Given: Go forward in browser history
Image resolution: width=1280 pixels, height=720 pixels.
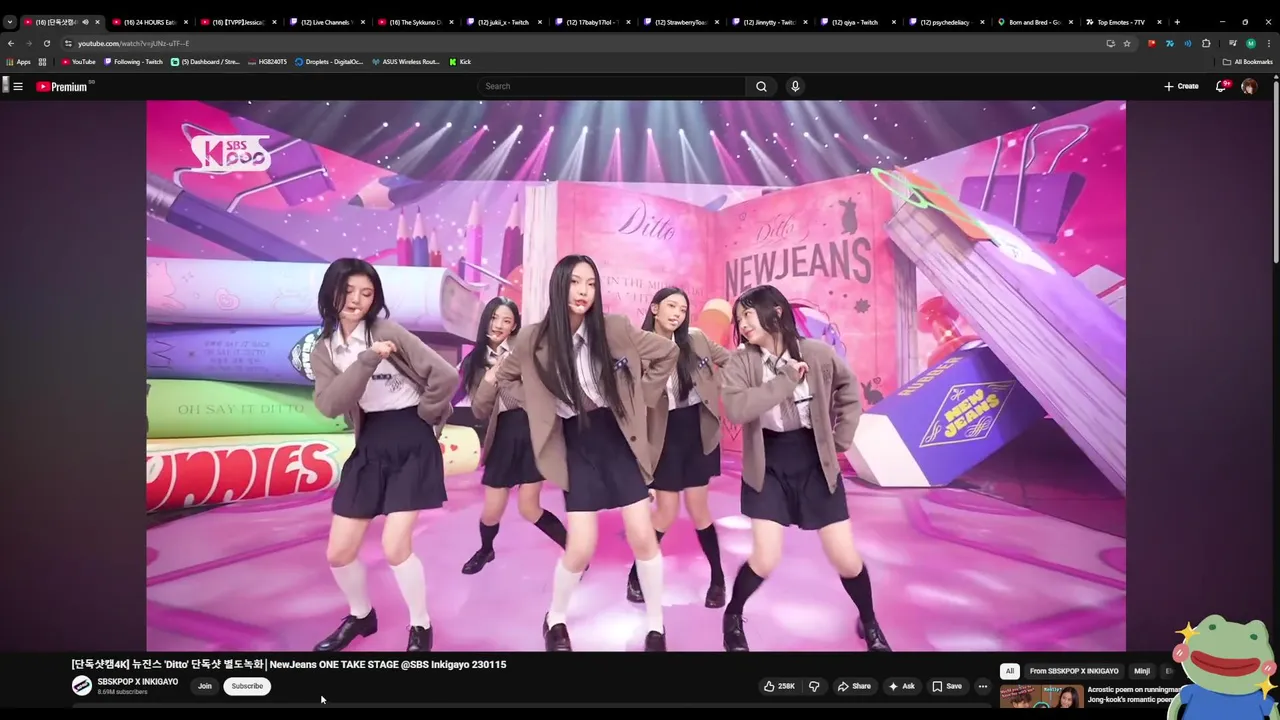Looking at the screenshot, I should click(28, 43).
